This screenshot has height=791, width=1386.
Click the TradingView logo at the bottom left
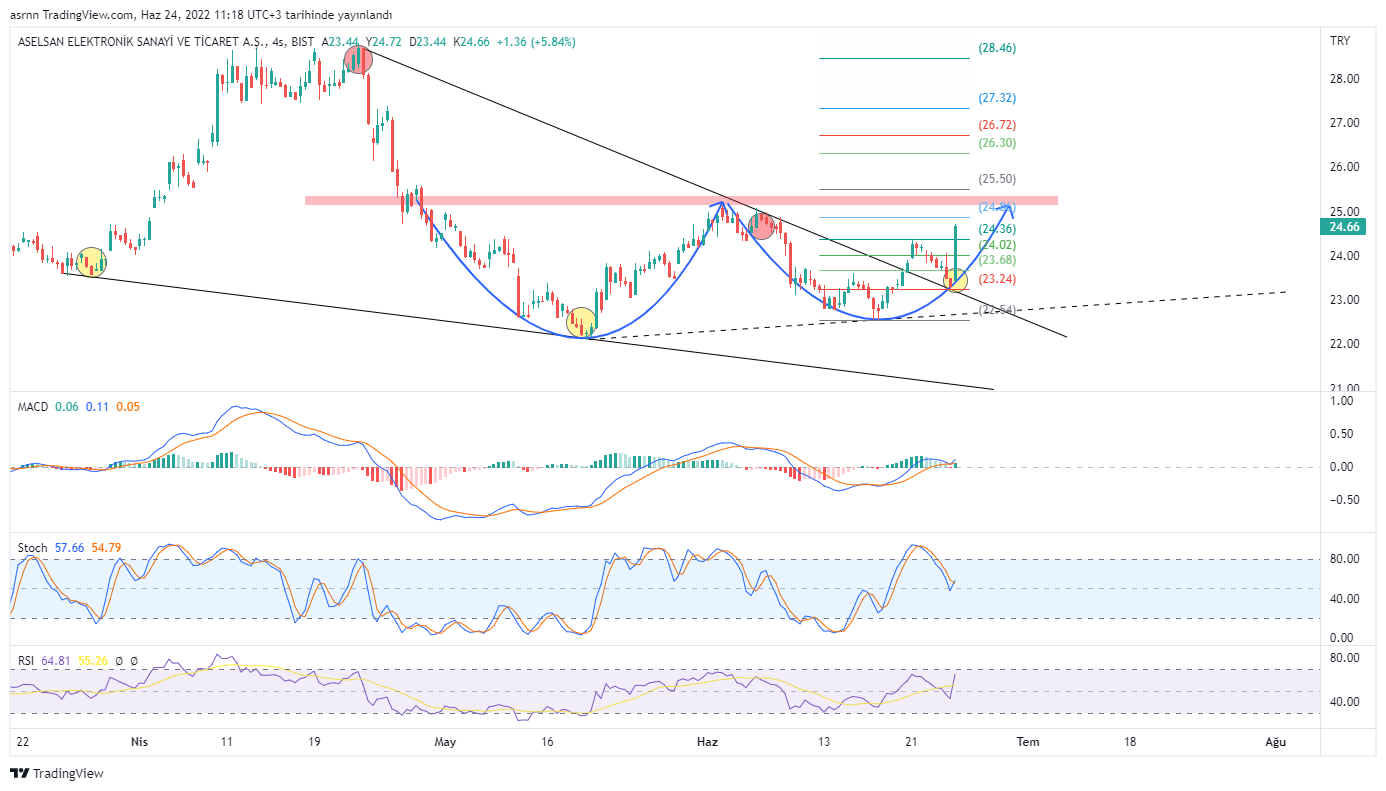pos(56,773)
